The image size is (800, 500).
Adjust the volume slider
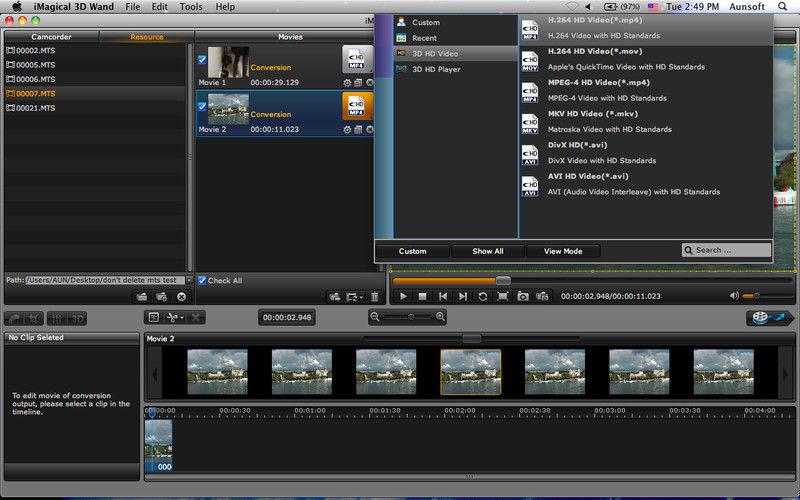(x=767, y=296)
